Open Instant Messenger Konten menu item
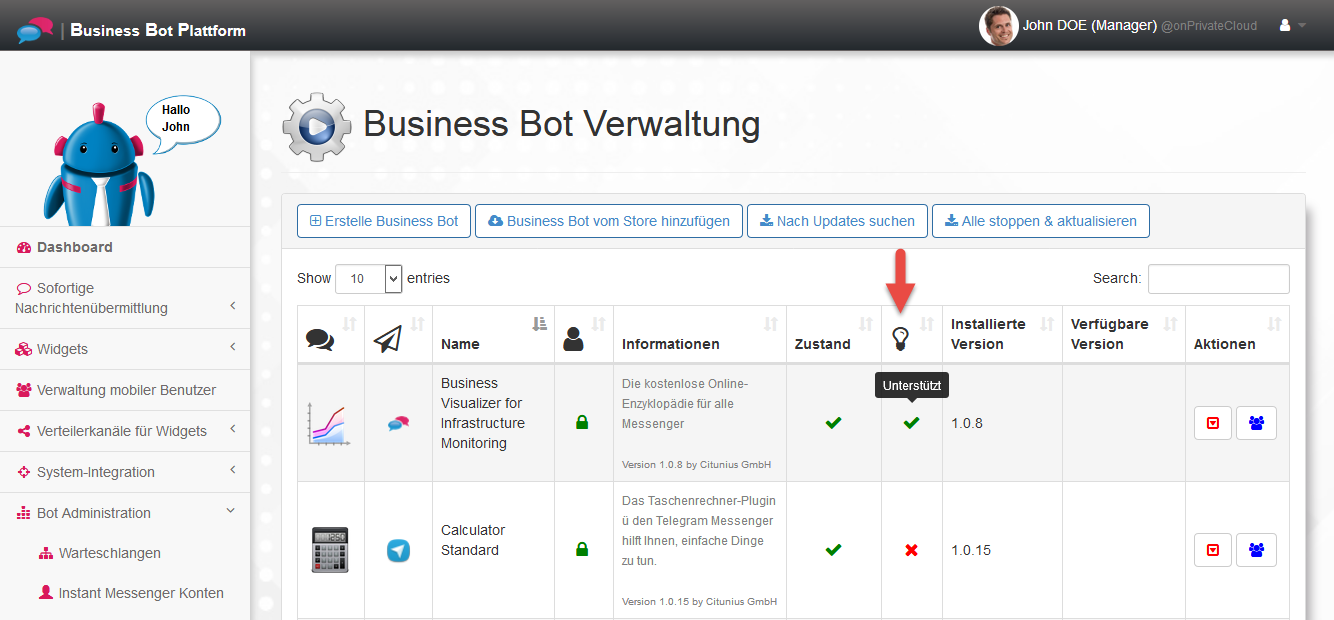Image resolution: width=1334 pixels, height=620 pixels. point(140,593)
